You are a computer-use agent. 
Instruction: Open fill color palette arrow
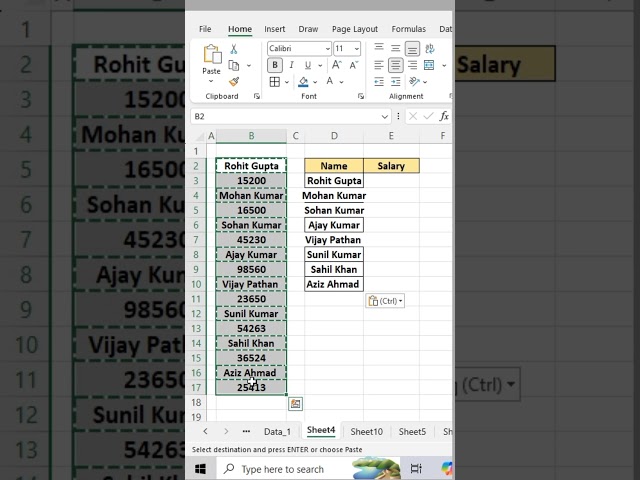click(315, 82)
